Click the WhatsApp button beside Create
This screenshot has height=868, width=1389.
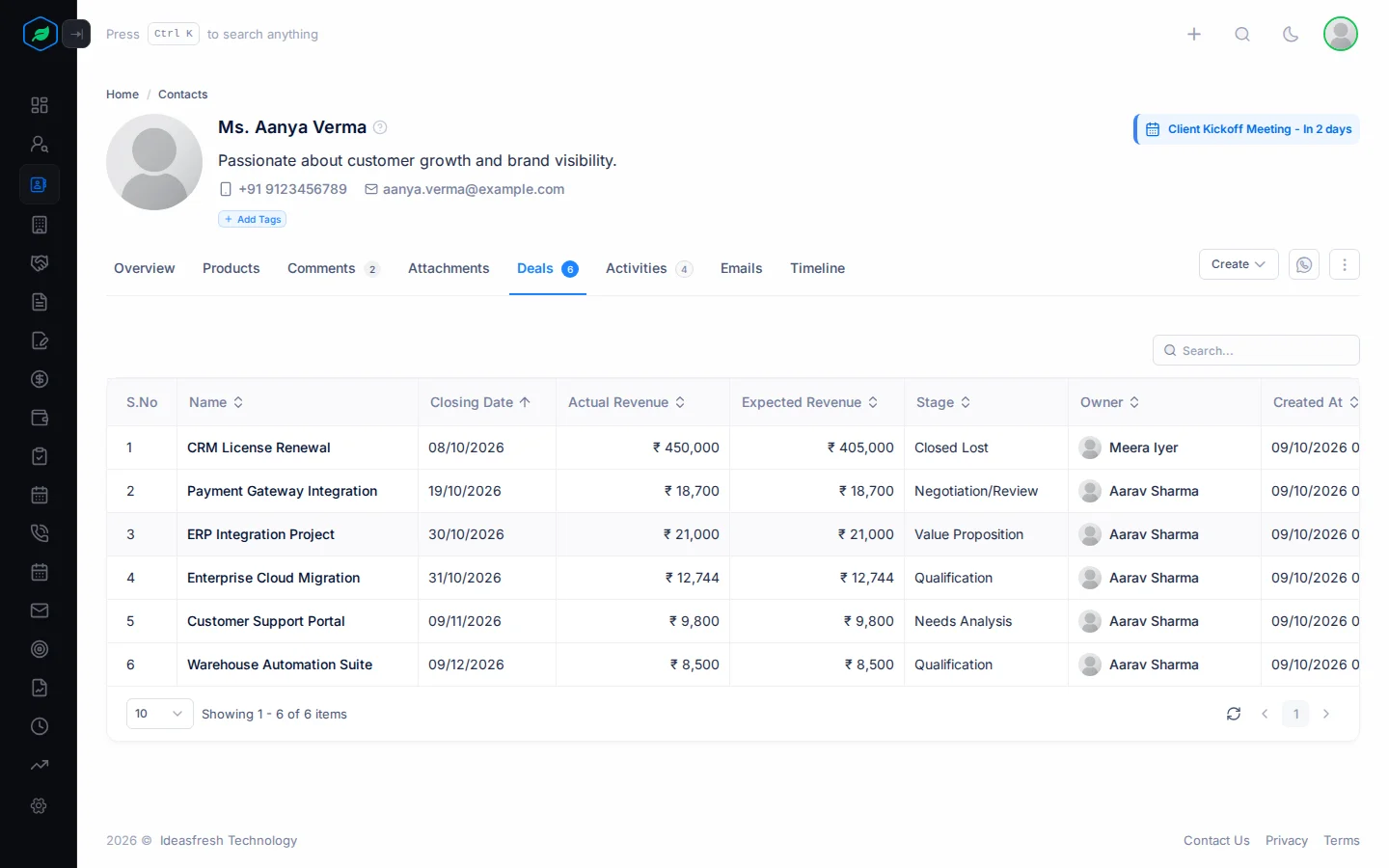click(1304, 264)
